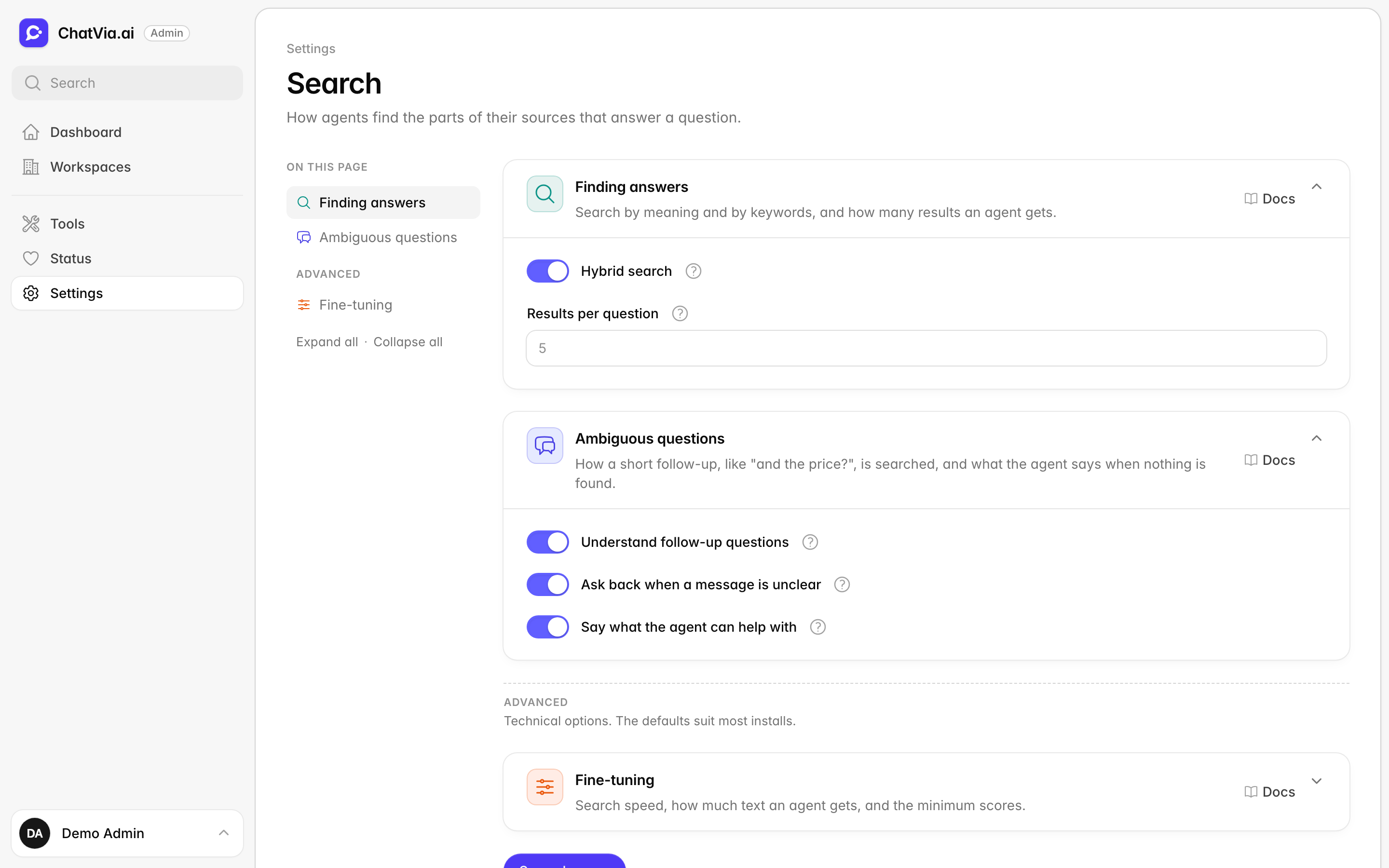Click Expand all link

pos(327,341)
